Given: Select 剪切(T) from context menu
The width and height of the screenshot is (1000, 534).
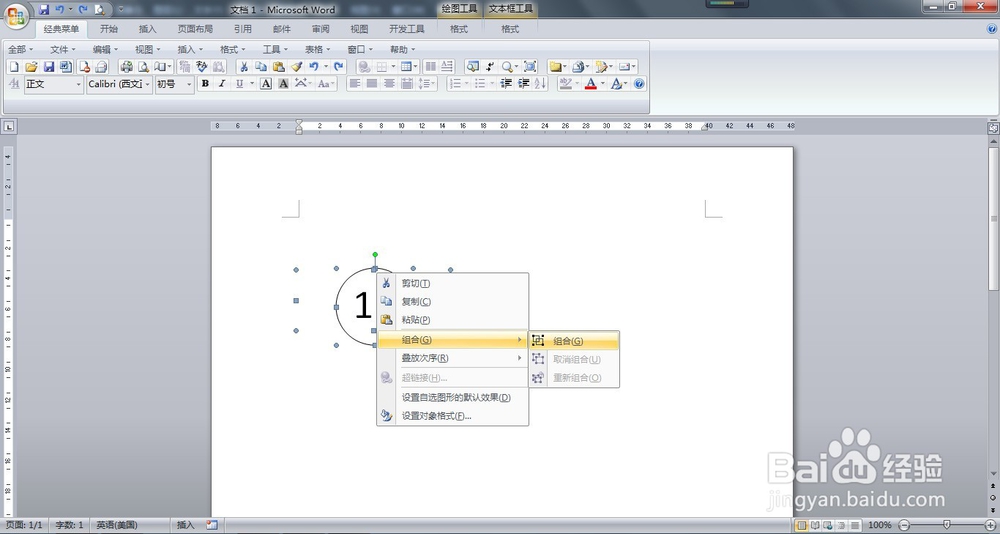Looking at the screenshot, I should [452, 283].
